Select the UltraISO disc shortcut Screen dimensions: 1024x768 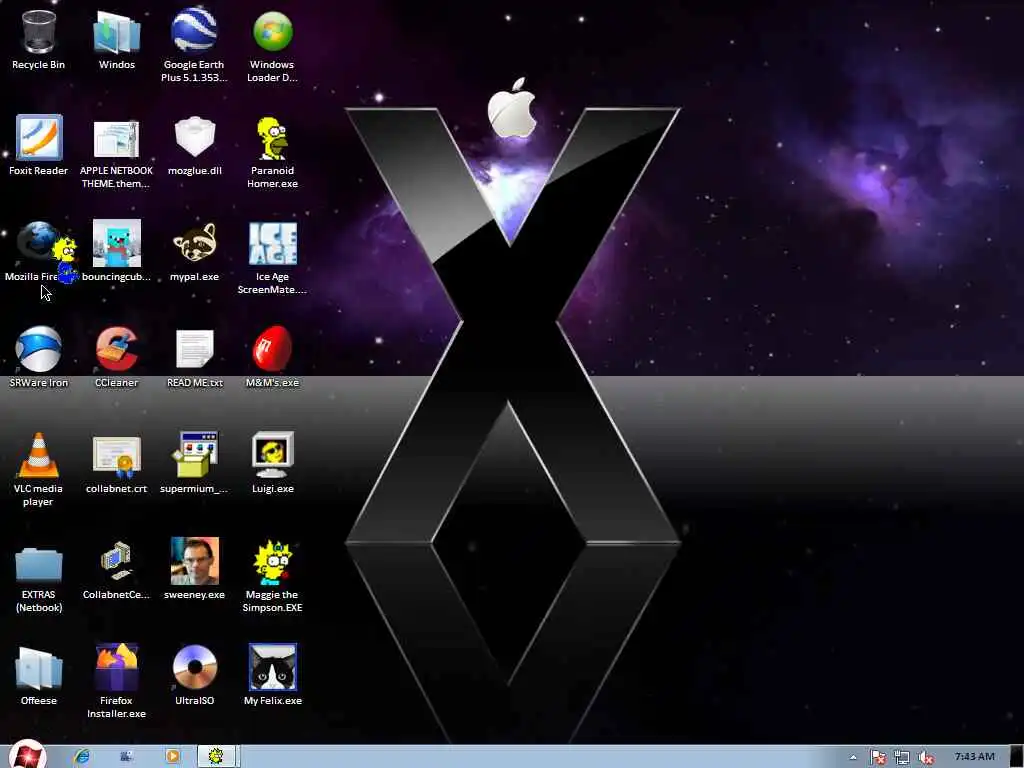click(x=195, y=667)
